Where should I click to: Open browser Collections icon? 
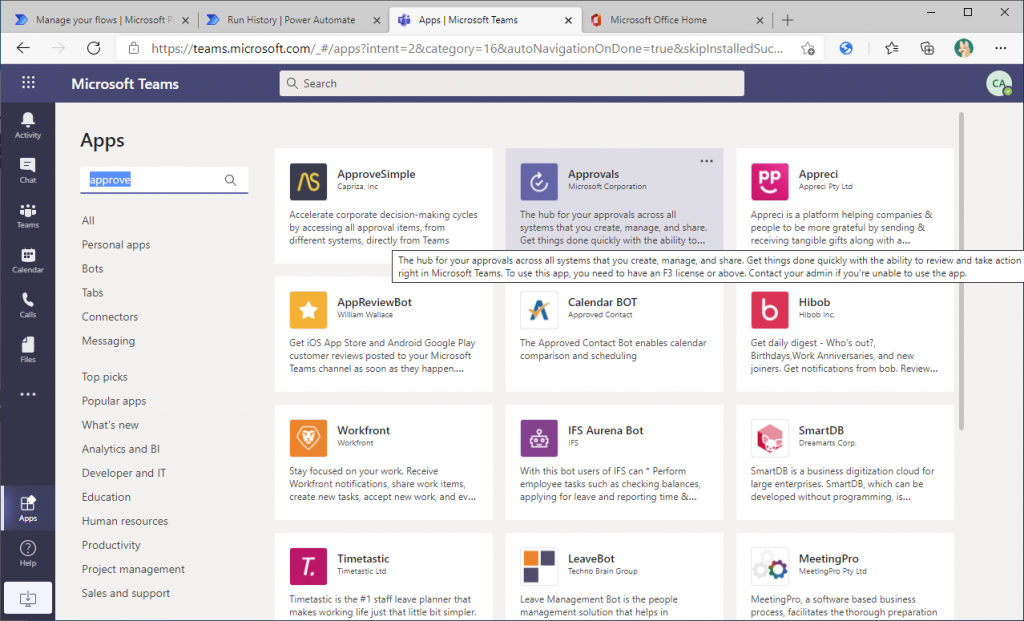(927, 48)
